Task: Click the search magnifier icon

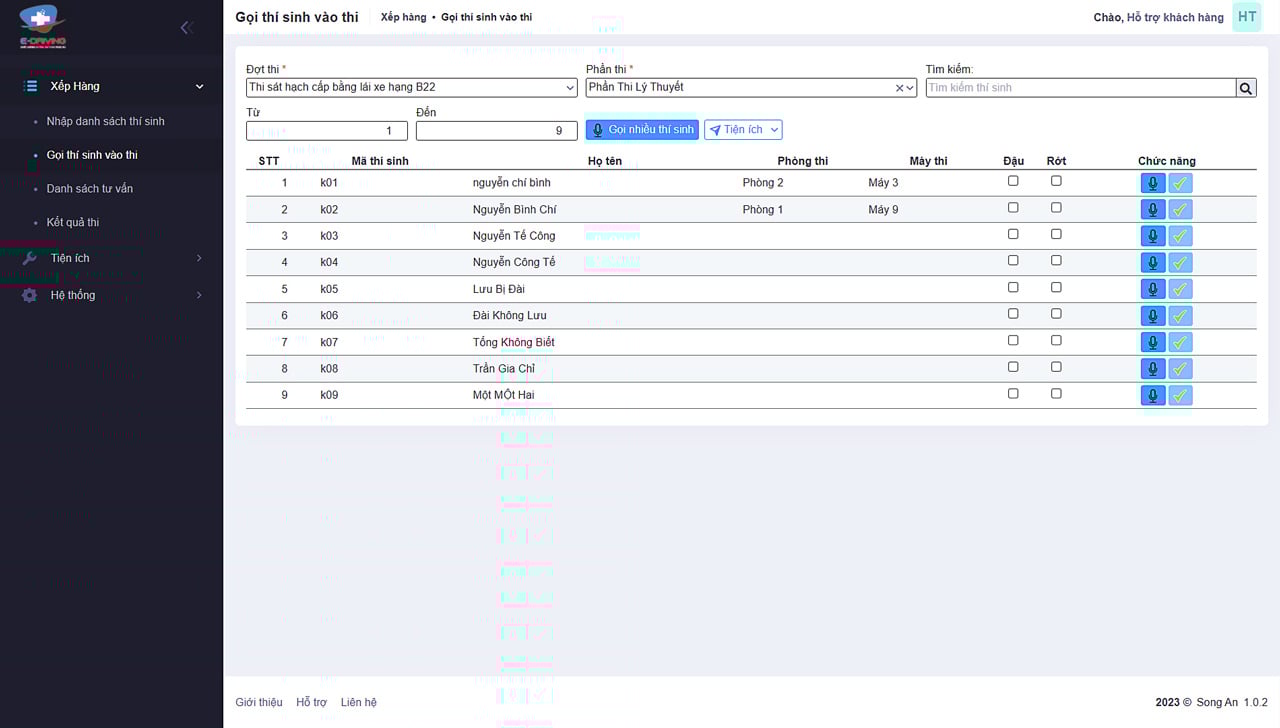Action: coord(1246,88)
